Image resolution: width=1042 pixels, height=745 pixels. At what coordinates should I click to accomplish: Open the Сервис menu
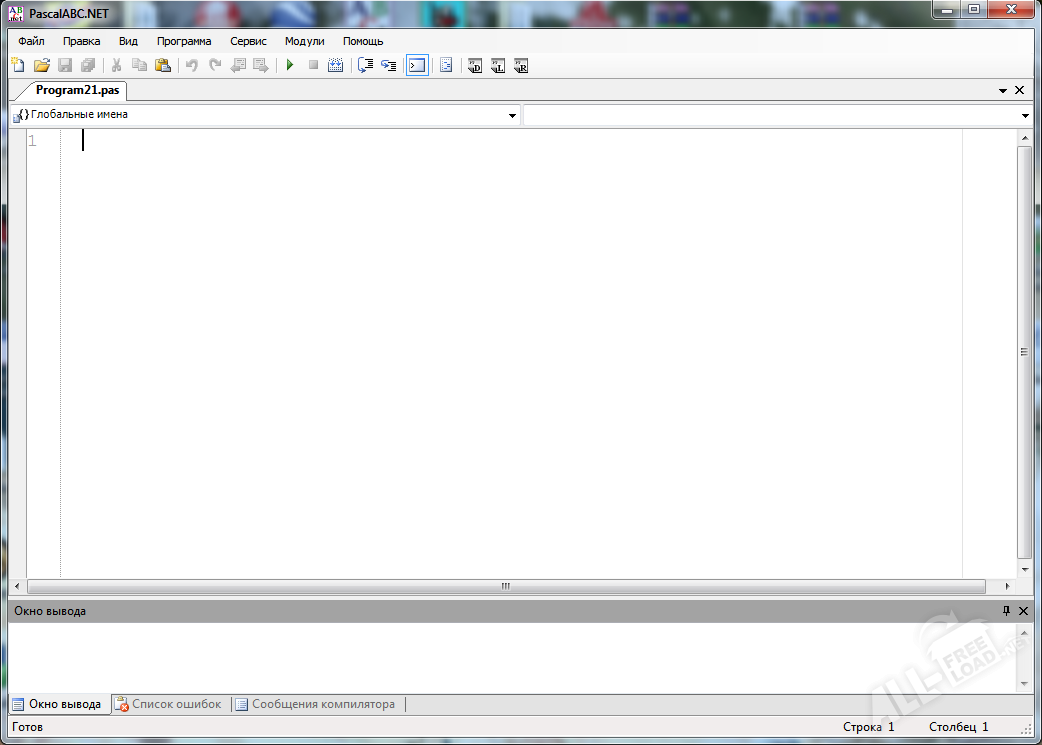coord(248,41)
